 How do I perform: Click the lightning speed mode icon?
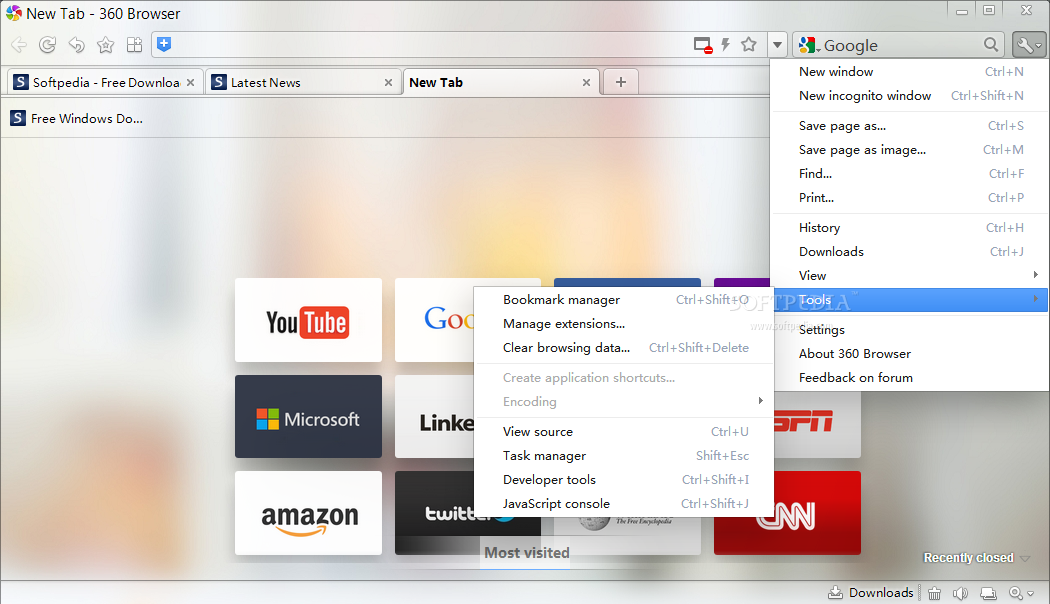pyautogui.click(x=725, y=45)
